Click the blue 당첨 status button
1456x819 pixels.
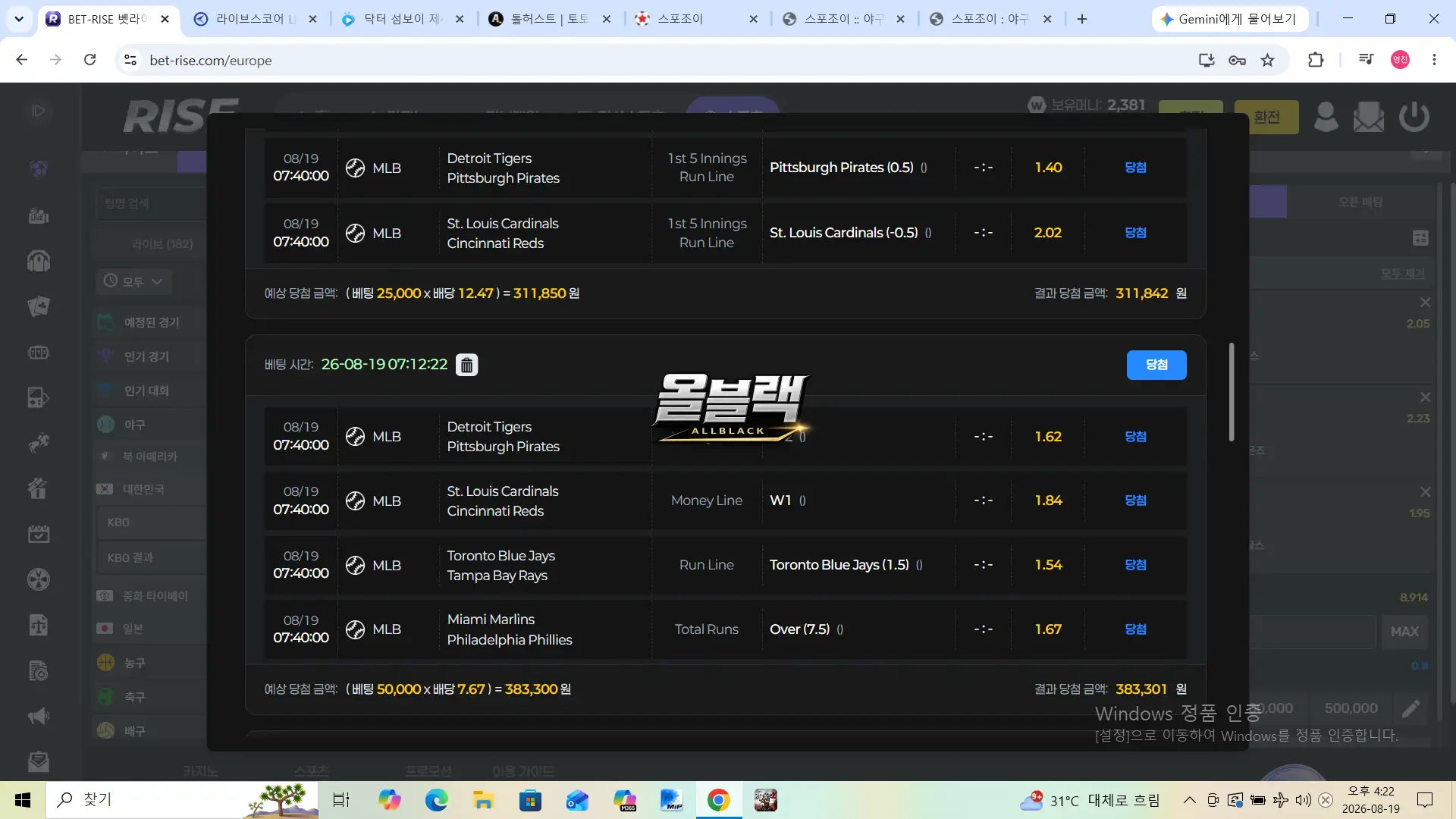[x=1156, y=365]
